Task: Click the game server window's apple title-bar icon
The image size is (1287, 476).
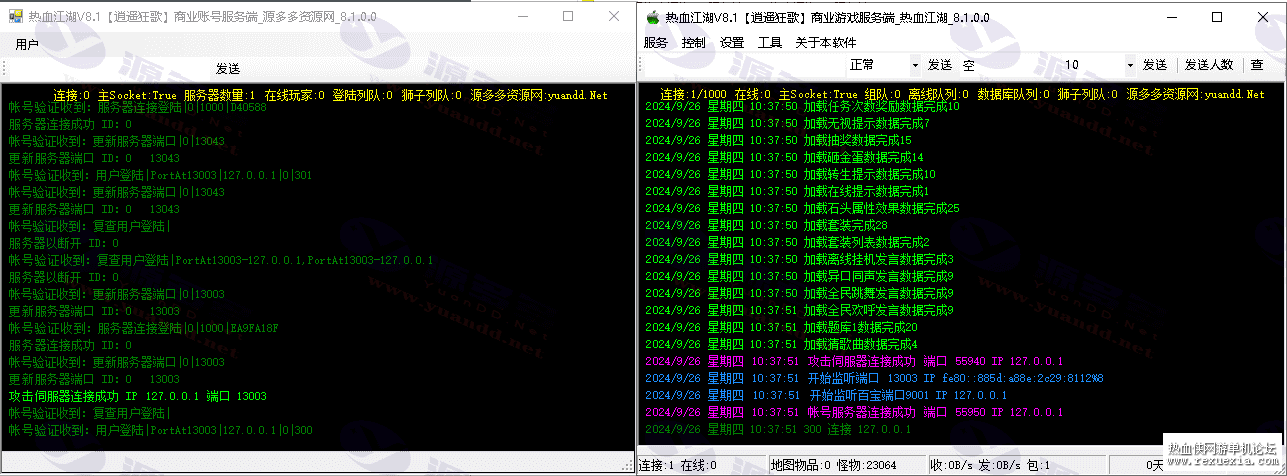Action: click(653, 16)
